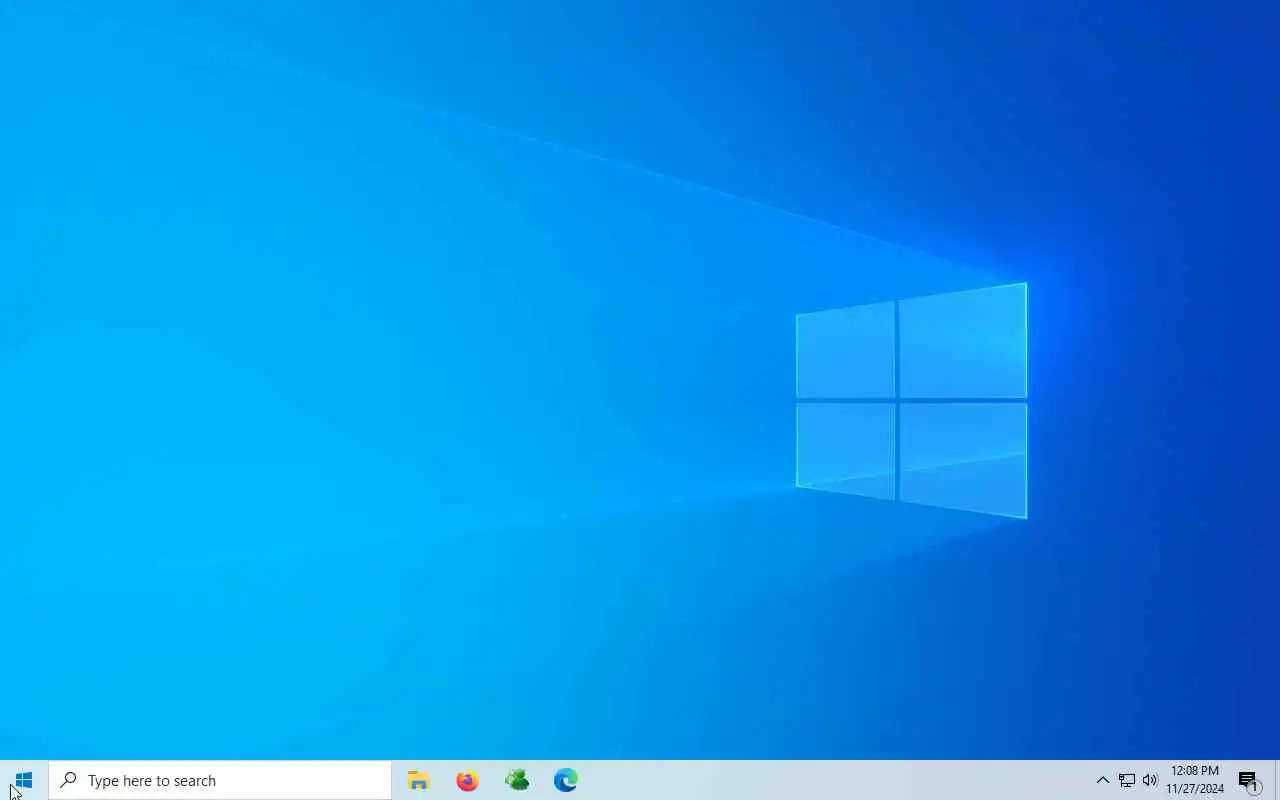Screen dimensions: 1280x800
Task: Open the Action Center notifications icon
Action: click(x=1249, y=780)
